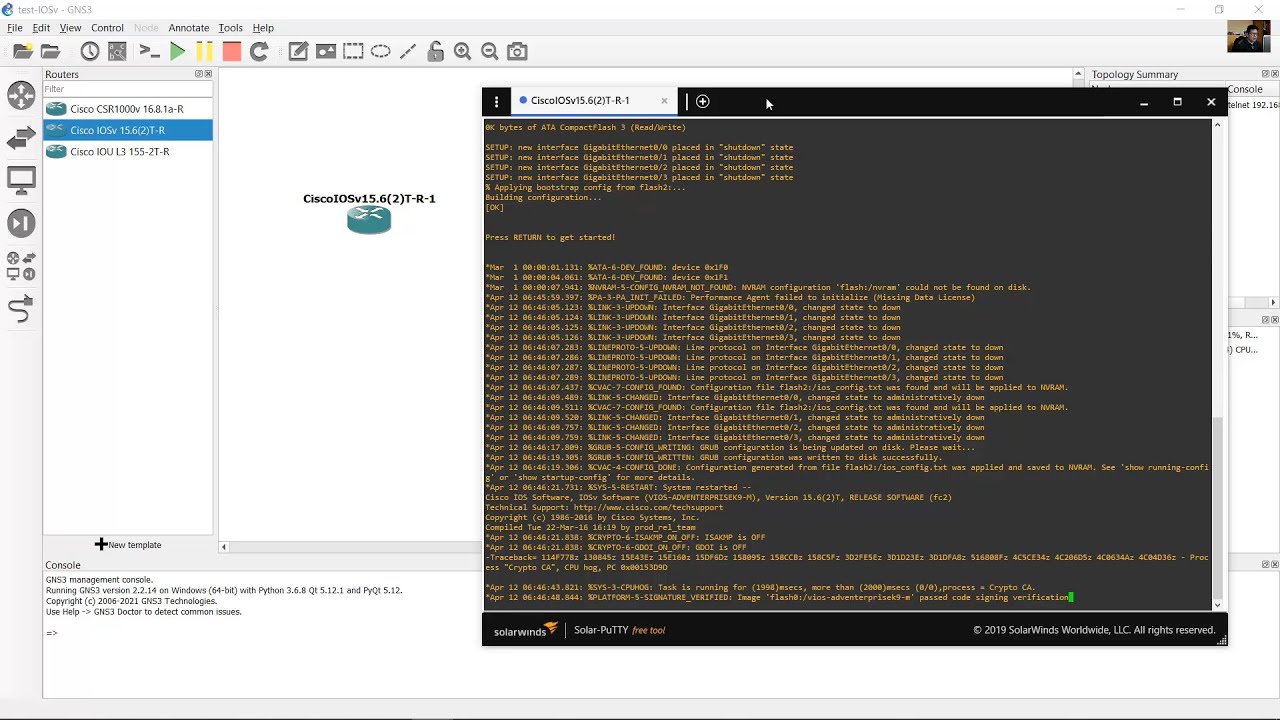1280x720 pixels.
Task: Click the Routers panel Filter field
Action: (x=128, y=89)
